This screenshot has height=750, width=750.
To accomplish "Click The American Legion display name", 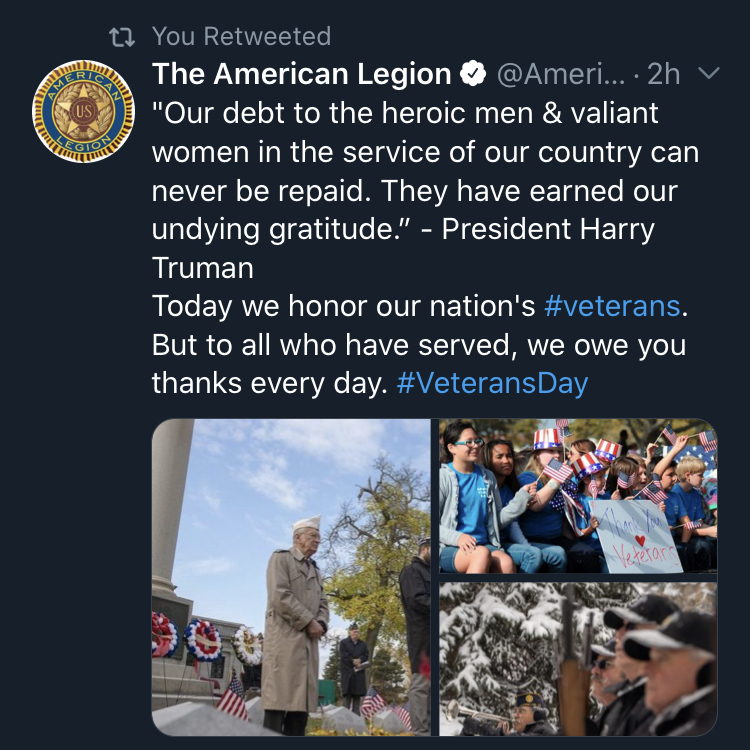I will [x=302, y=74].
